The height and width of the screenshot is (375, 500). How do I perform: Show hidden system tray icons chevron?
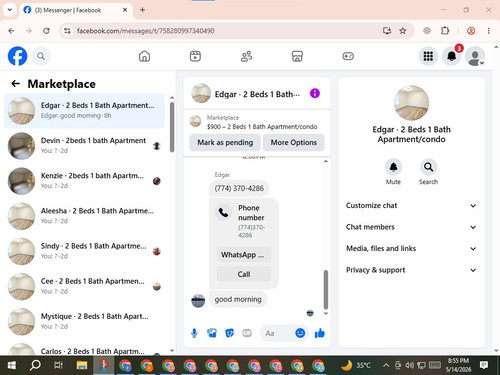[386, 365]
